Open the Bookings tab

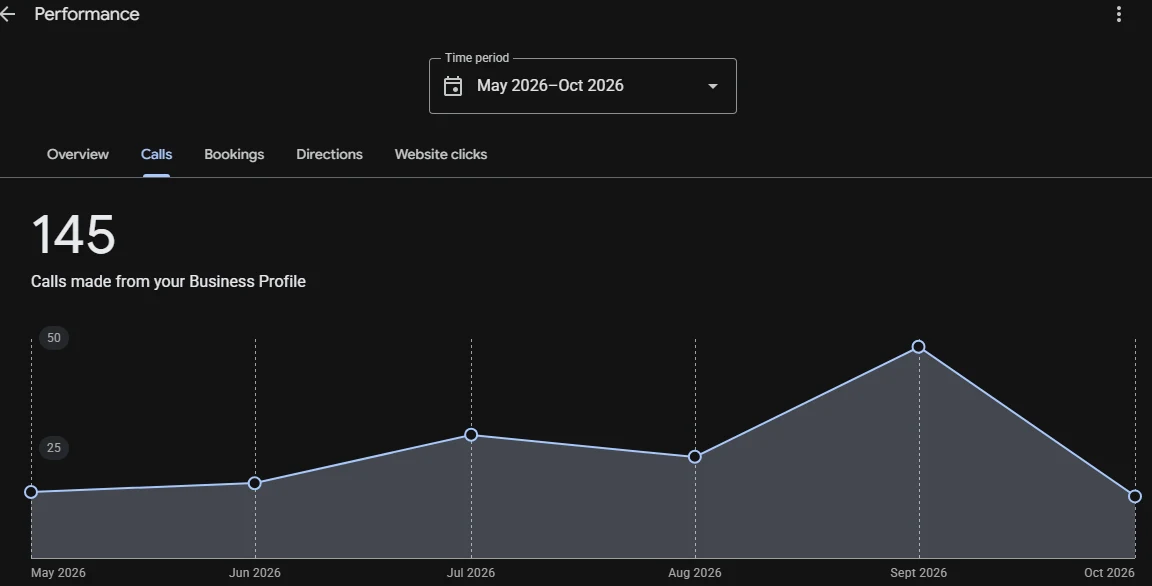234,154
